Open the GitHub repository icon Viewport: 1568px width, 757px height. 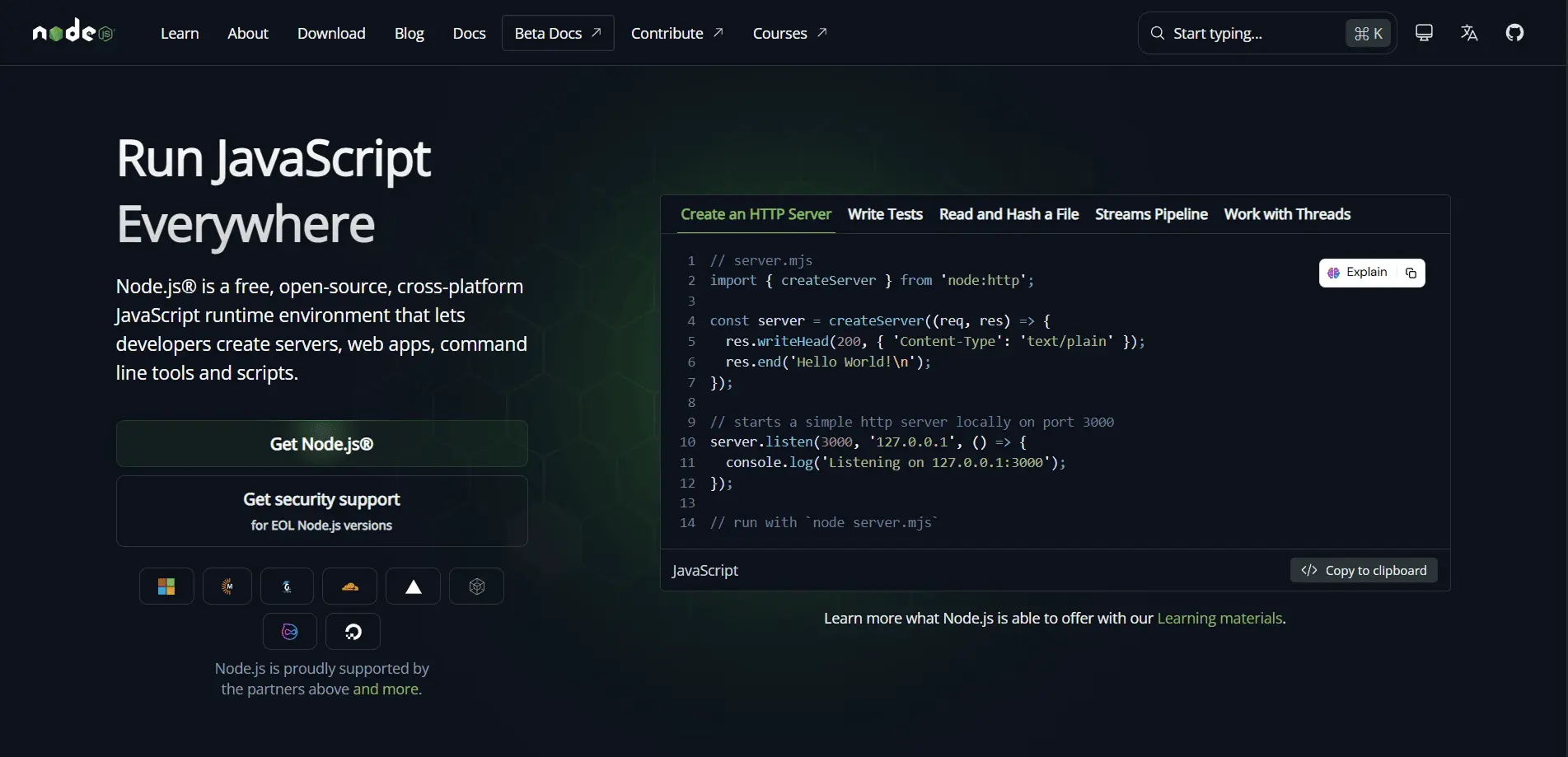tap(1514, 32)
